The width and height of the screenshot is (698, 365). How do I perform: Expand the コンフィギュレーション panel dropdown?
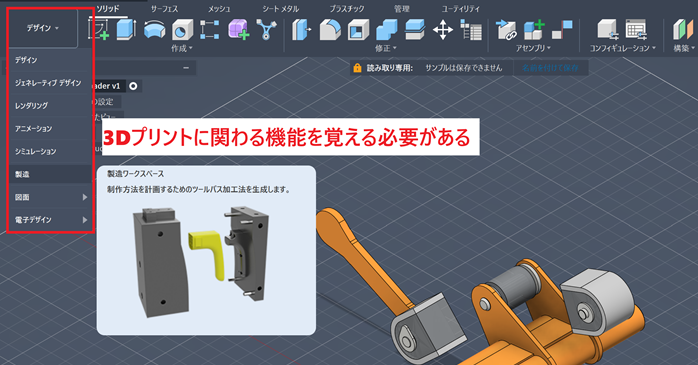[623, 48]
